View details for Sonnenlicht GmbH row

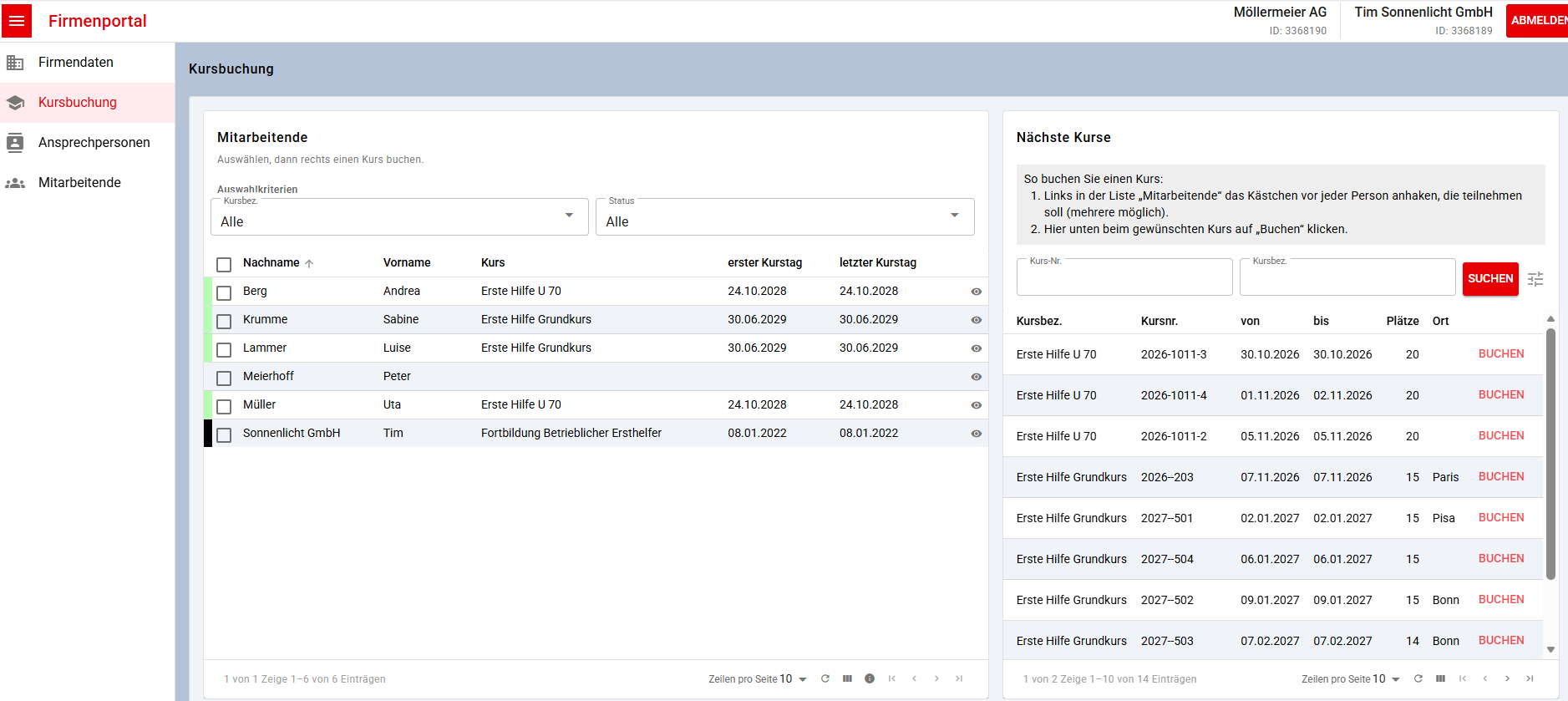point(976,434)
